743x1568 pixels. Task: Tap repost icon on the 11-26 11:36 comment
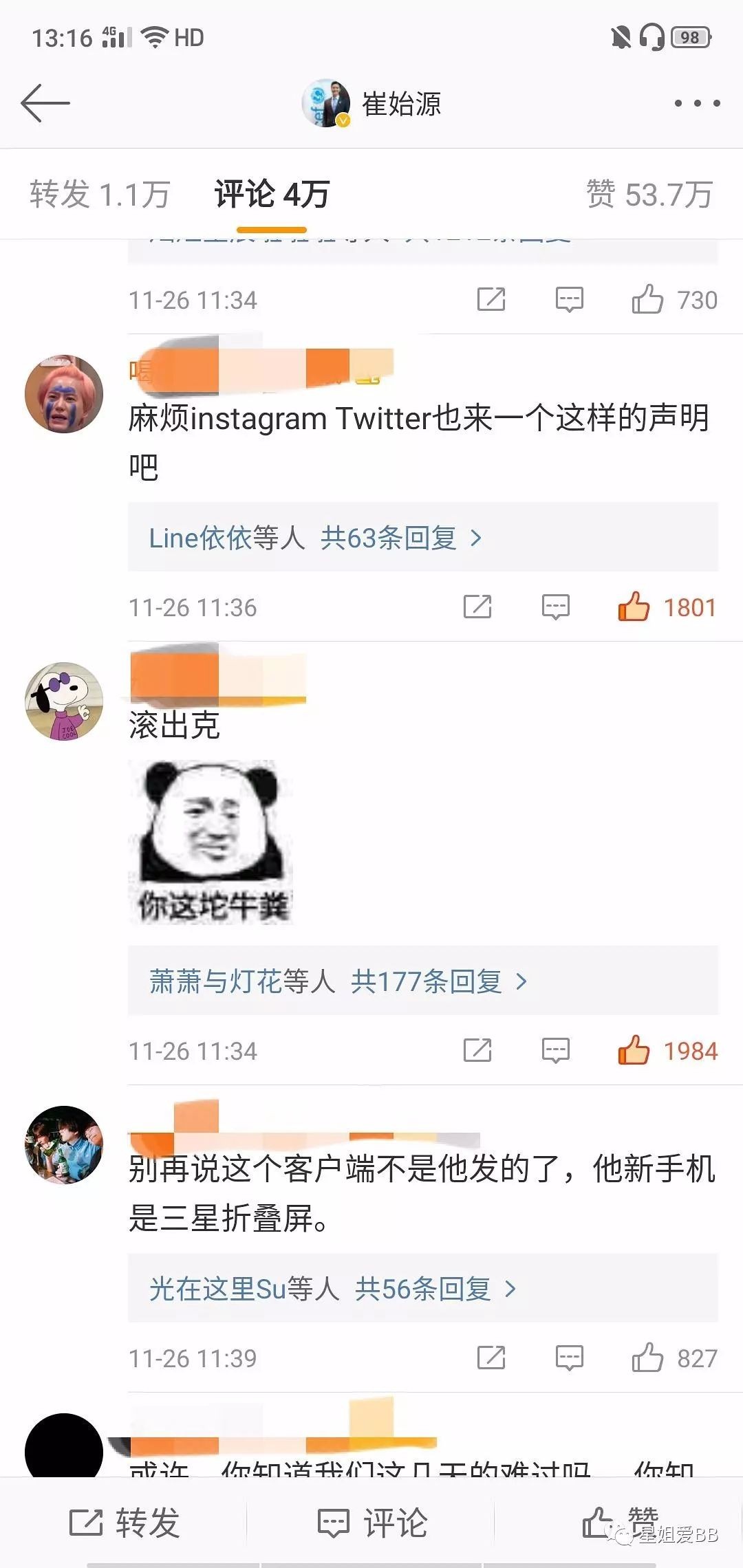[x=477, y=607]
